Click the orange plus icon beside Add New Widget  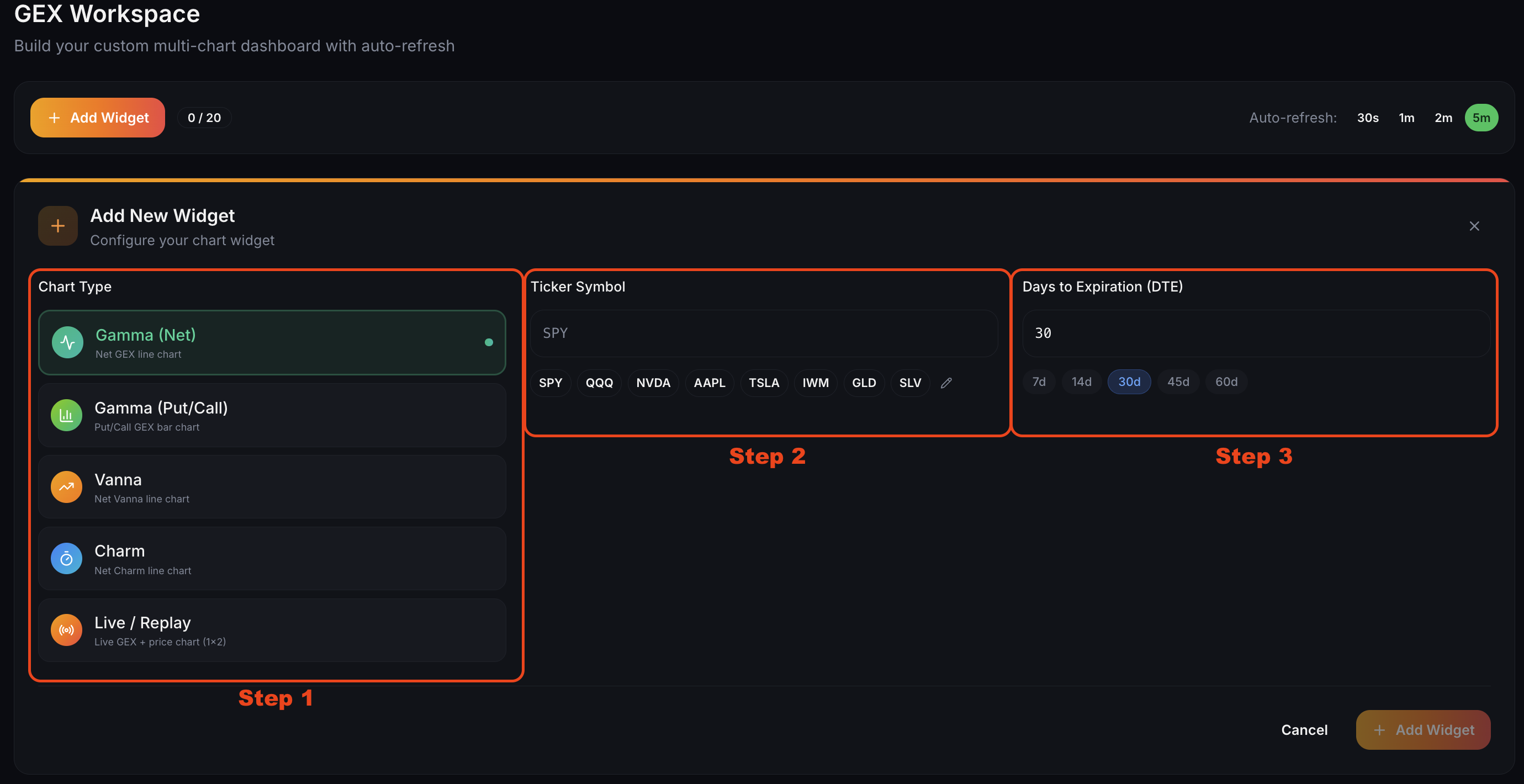click(58, 226)
